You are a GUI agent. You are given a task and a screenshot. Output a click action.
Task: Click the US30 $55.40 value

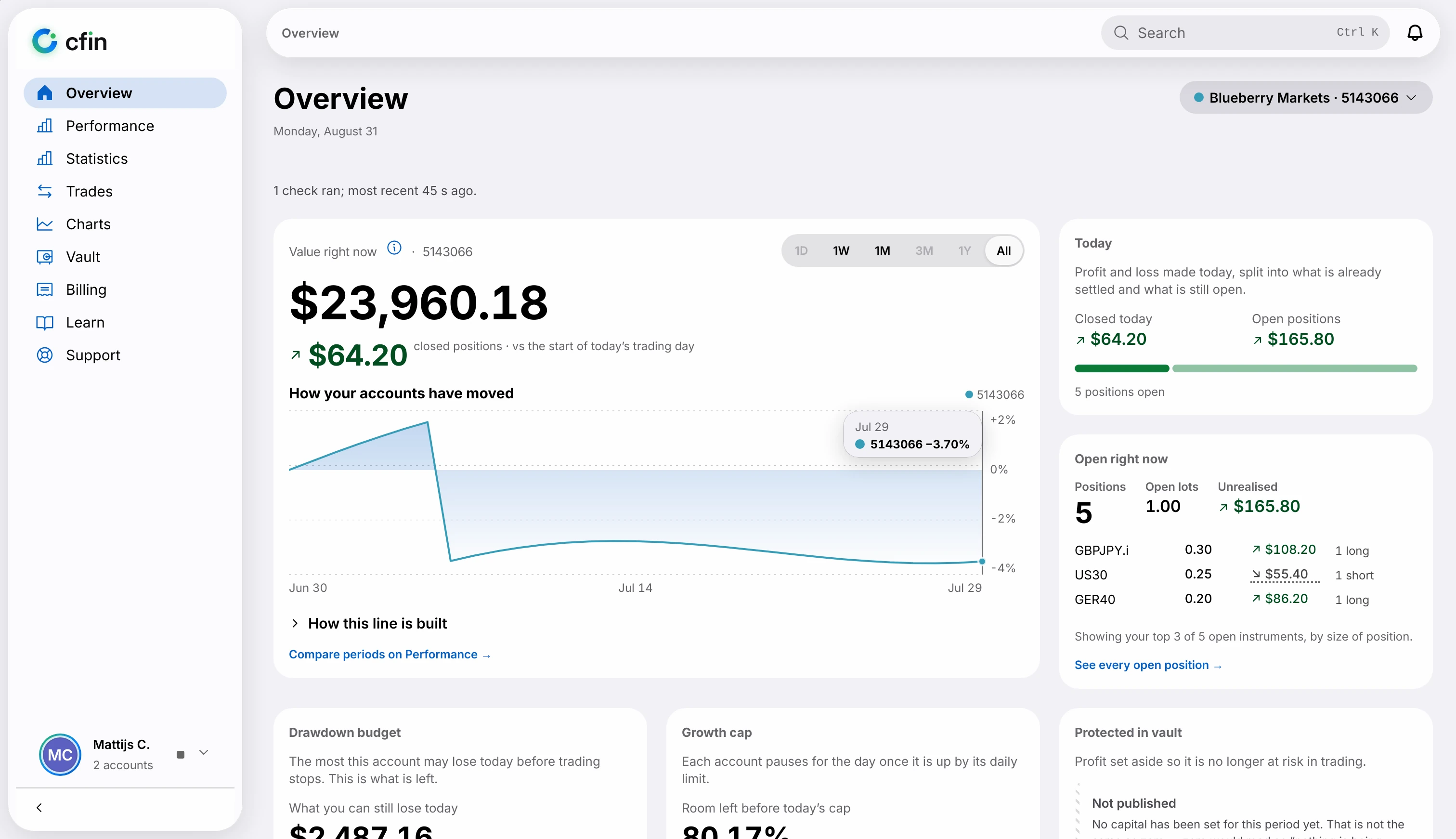pyautogui.click(x=1285, y=575)
